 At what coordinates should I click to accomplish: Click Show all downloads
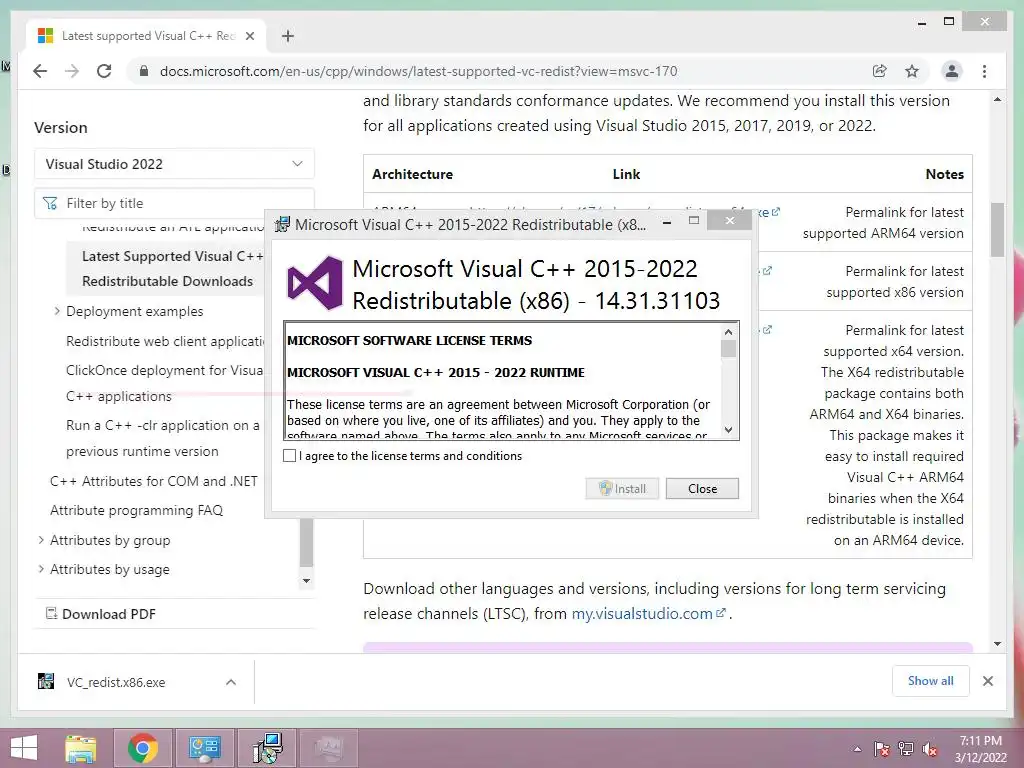click(930, 681)
